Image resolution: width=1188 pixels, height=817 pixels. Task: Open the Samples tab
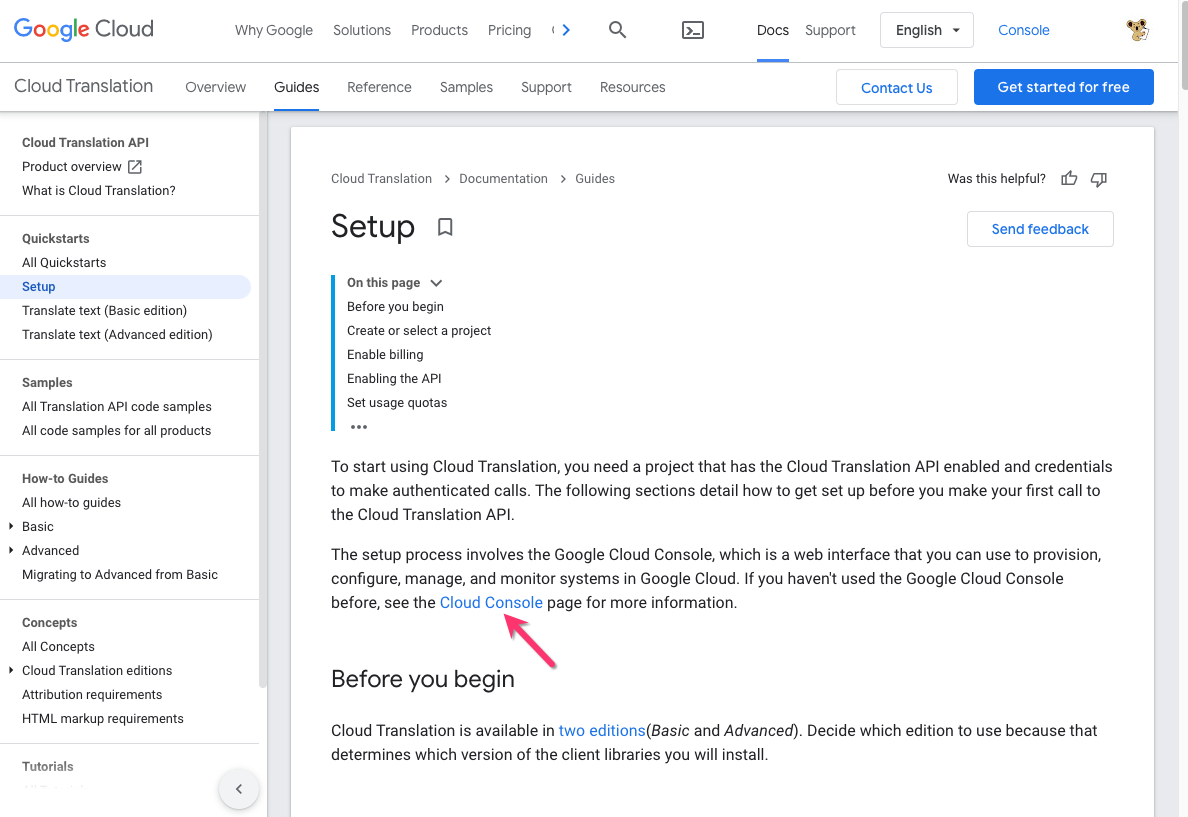(x=466, y=87)
